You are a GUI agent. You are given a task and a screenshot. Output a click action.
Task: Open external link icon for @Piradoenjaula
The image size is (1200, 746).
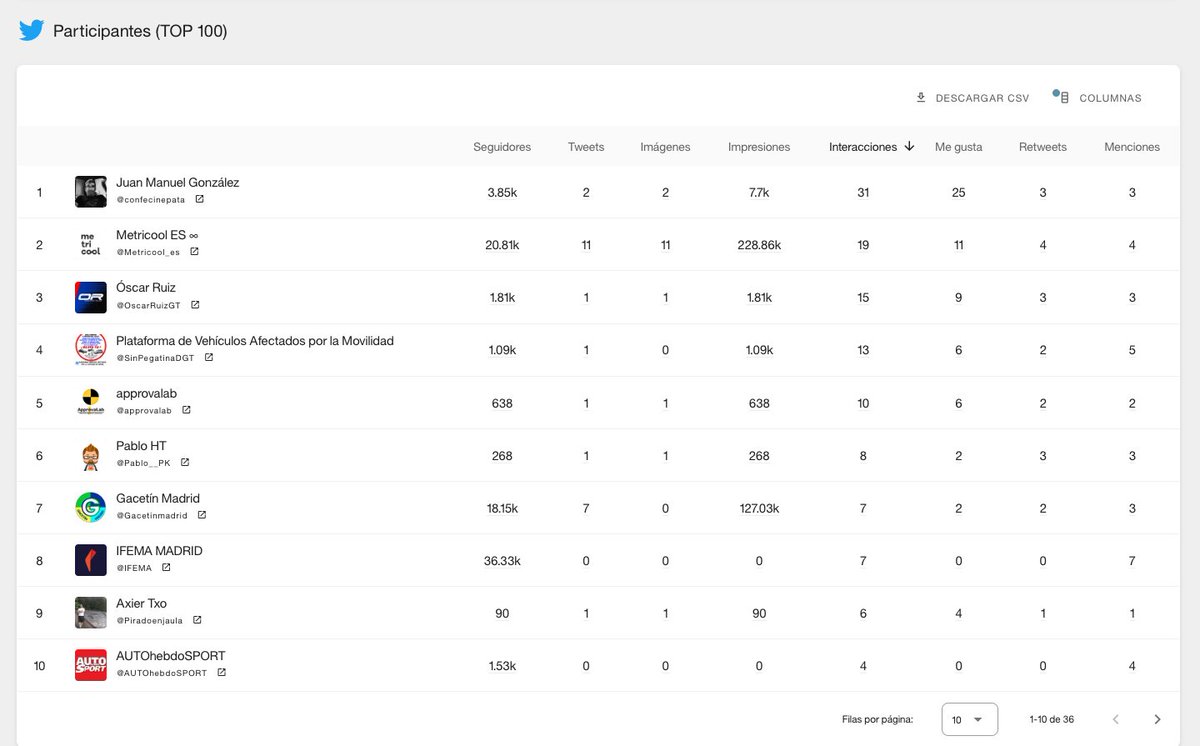click(197, 620)
